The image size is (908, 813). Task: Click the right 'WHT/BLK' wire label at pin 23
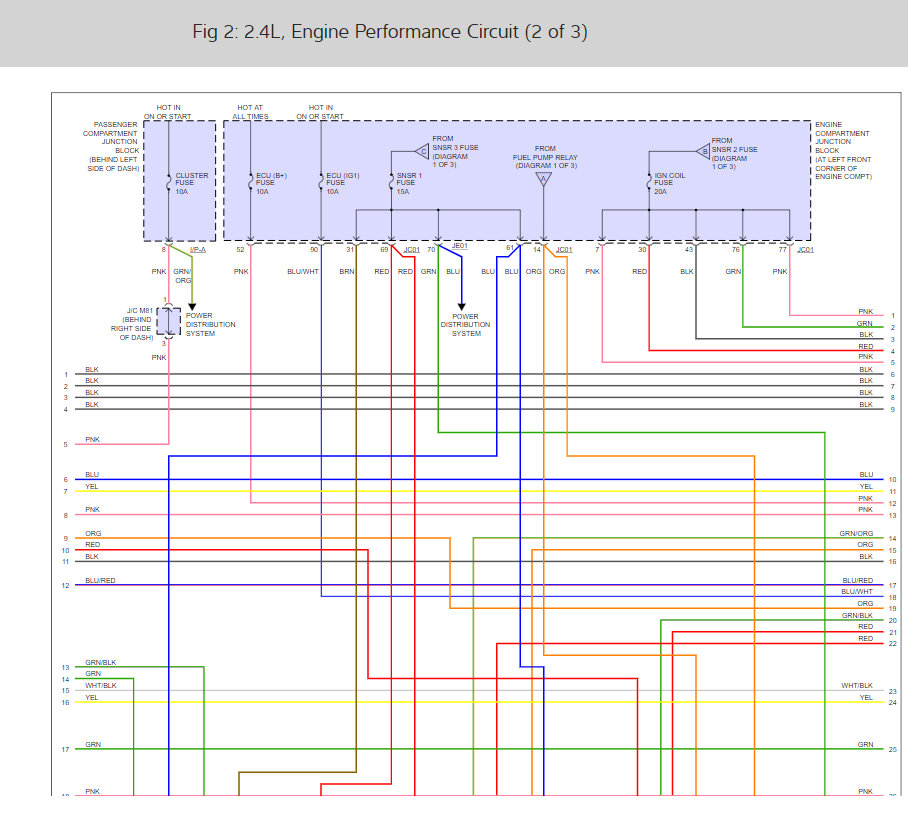coord(857,686)
